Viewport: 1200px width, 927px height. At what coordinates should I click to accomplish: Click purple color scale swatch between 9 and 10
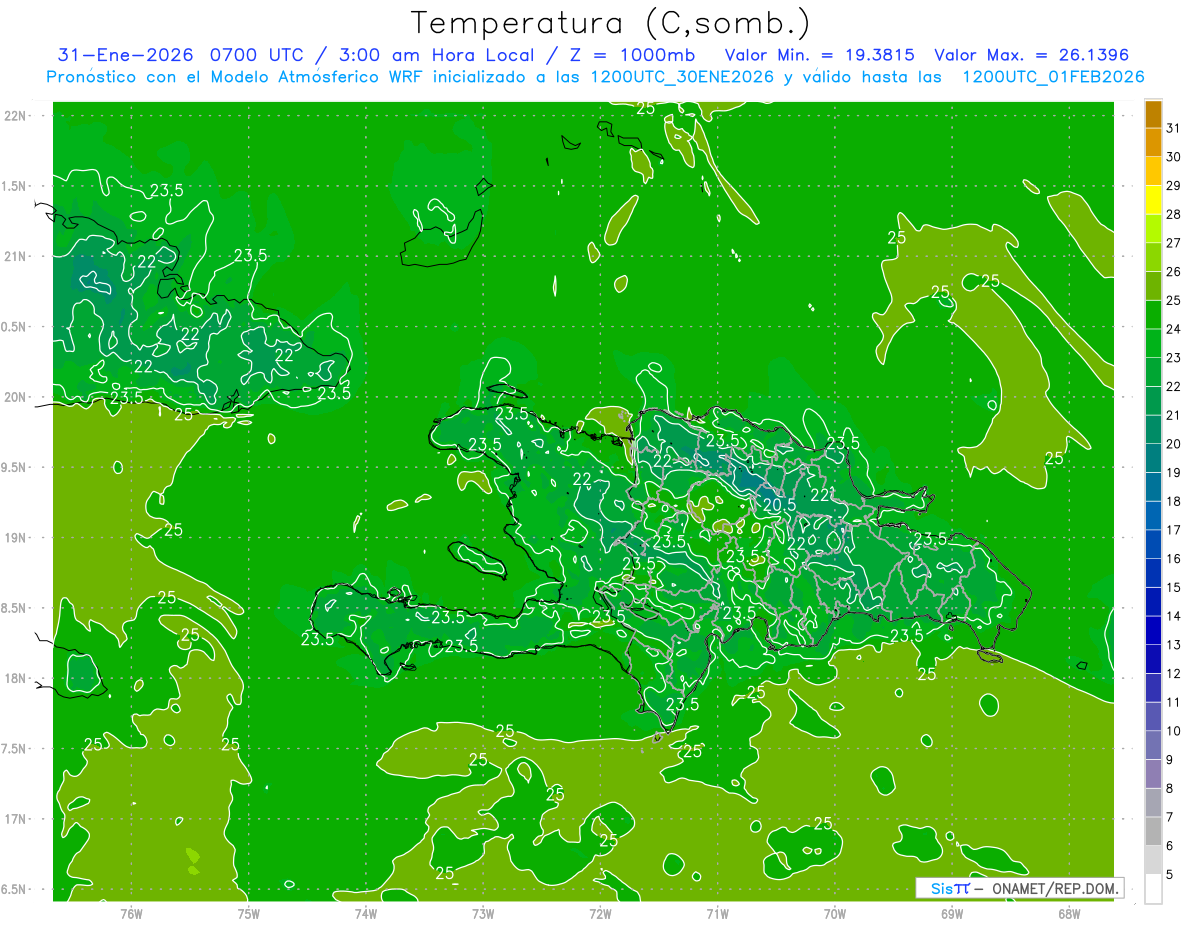[1153, 746]
